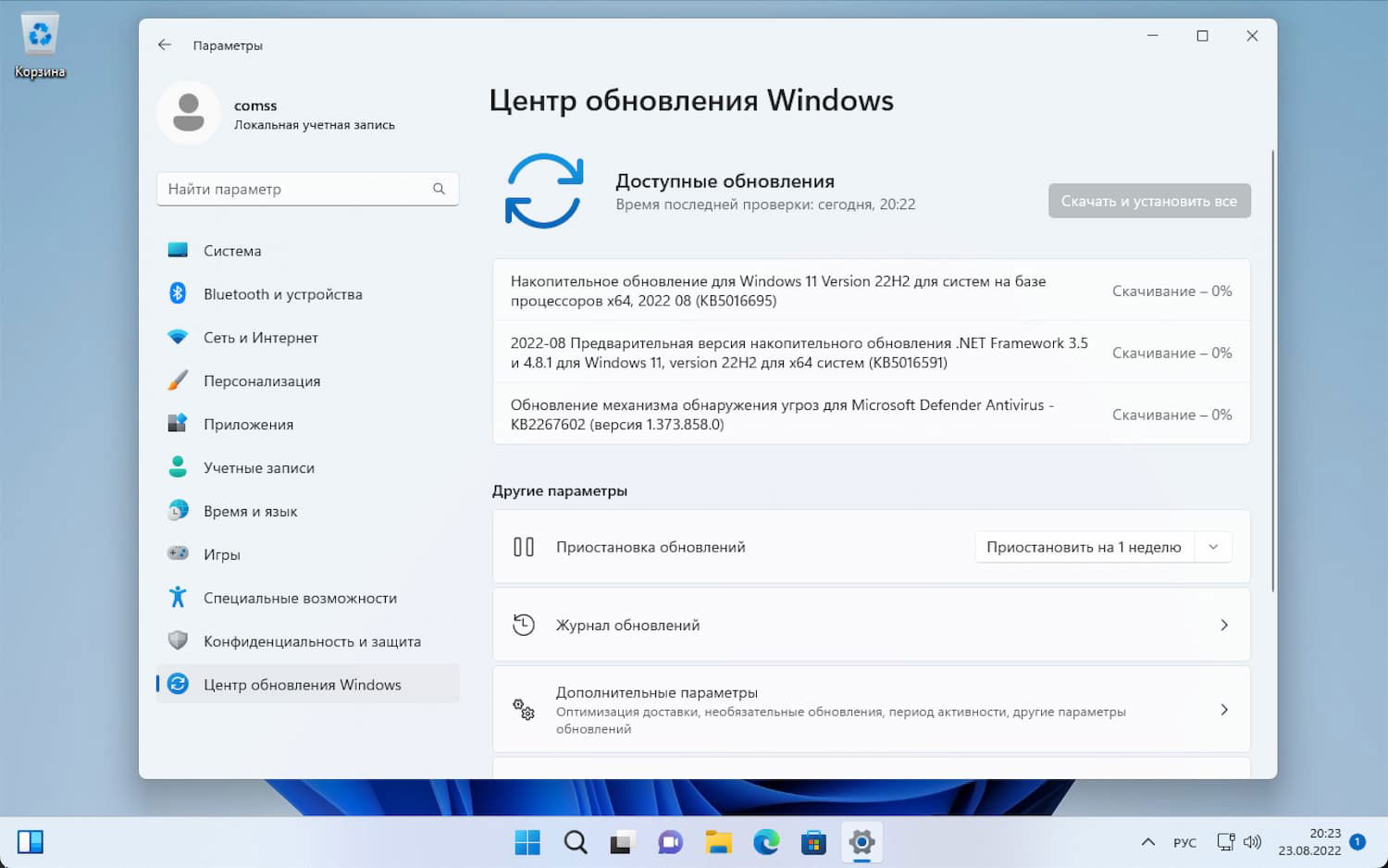1388x868 pixels.
Task: Click the network icon in system tray
Action: [1226, 842]
